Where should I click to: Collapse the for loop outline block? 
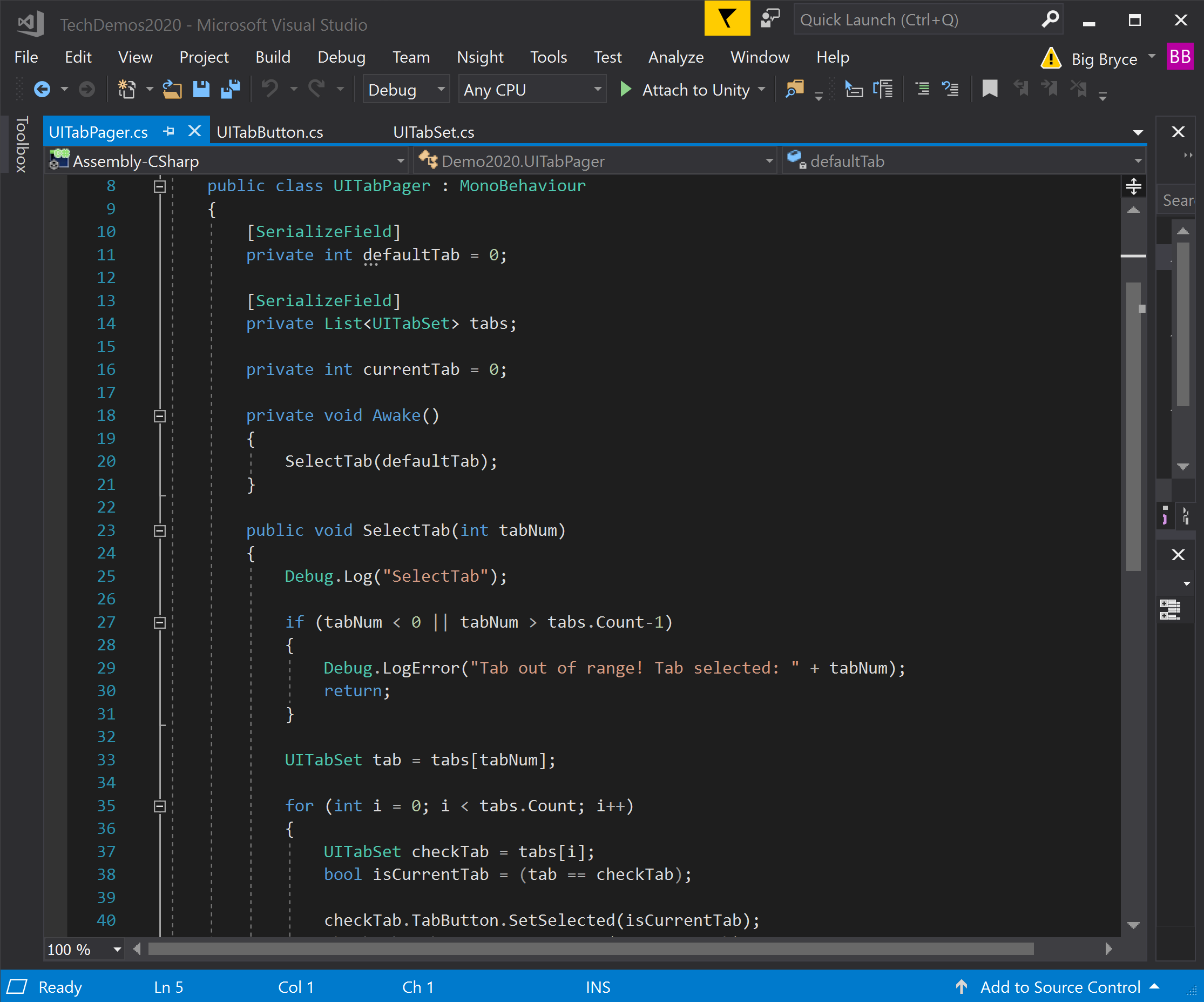click(x=160, y=806)
